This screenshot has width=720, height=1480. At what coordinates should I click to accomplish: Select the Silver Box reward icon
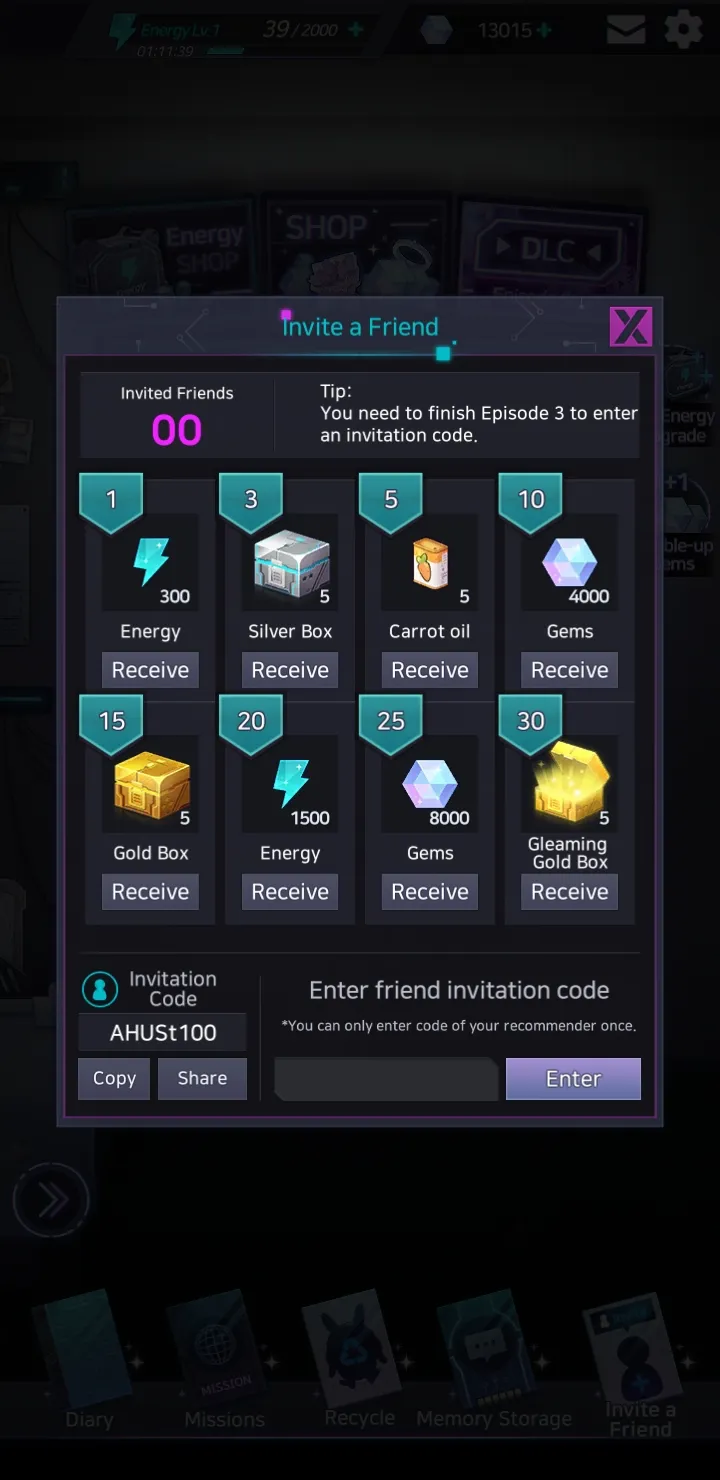(x=290, y=563)
